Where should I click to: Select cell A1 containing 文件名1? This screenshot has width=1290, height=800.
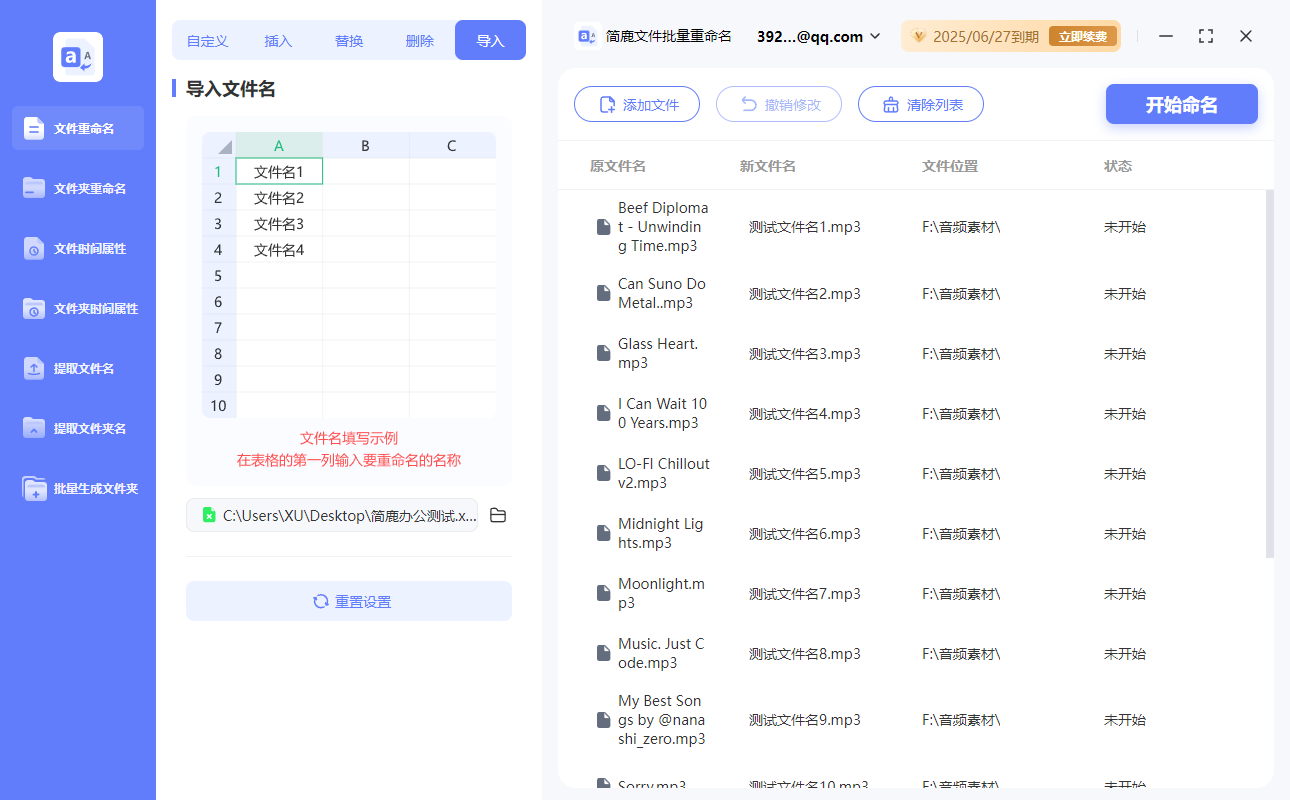point(279,171)
